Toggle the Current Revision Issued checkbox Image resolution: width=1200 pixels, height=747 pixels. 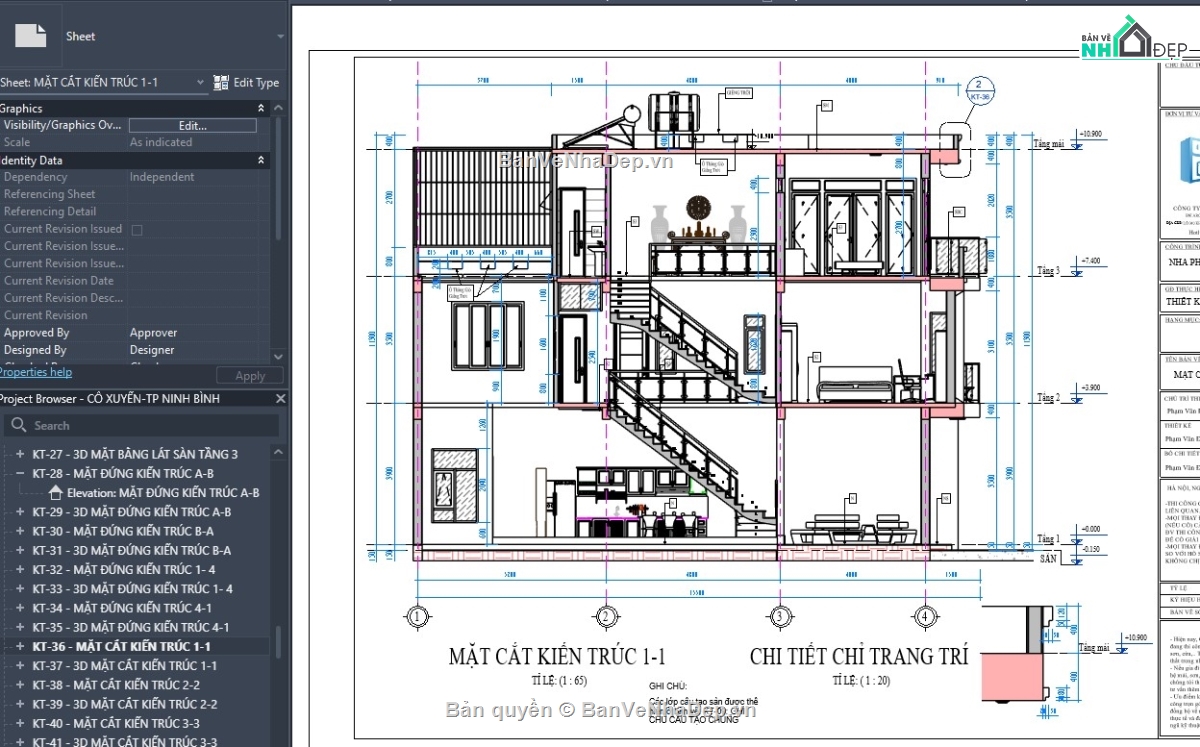[137, 229]
